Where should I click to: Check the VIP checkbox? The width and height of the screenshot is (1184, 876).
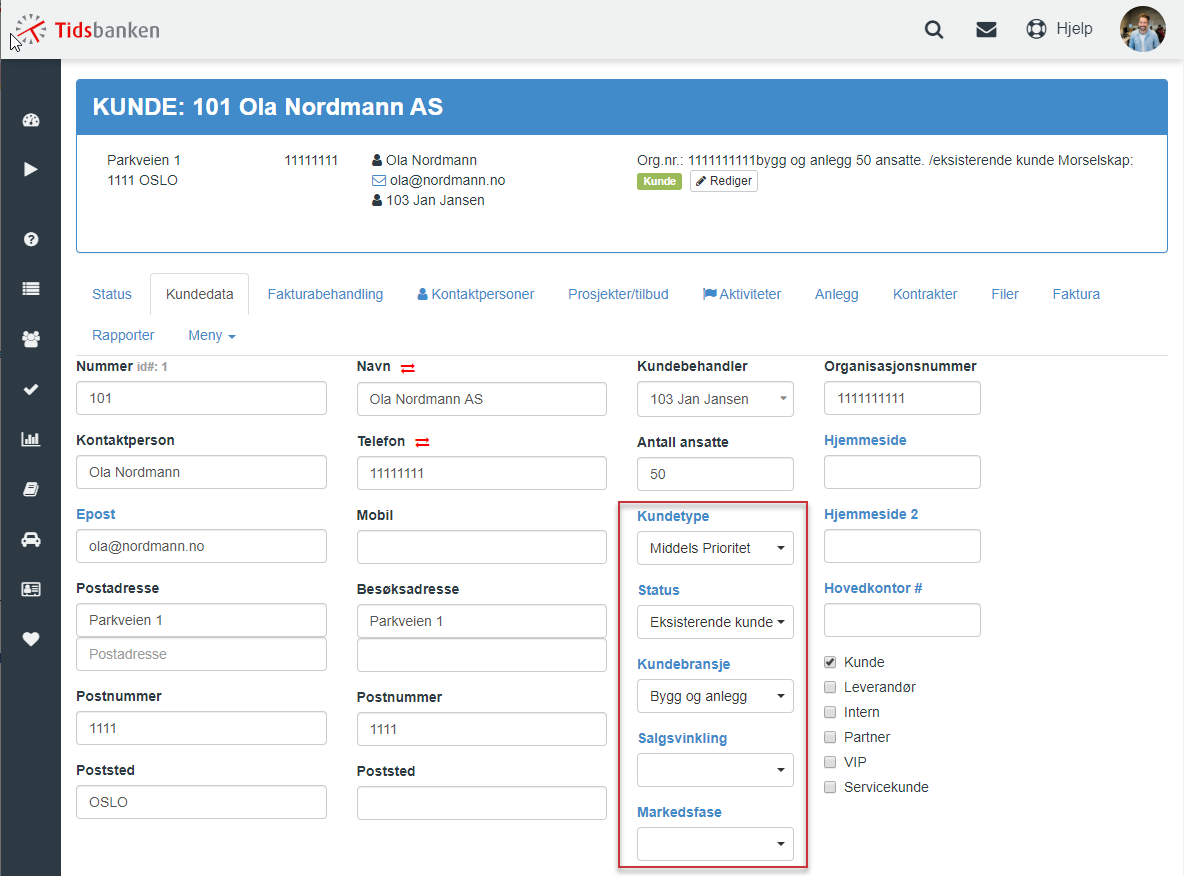coord(830,762)
